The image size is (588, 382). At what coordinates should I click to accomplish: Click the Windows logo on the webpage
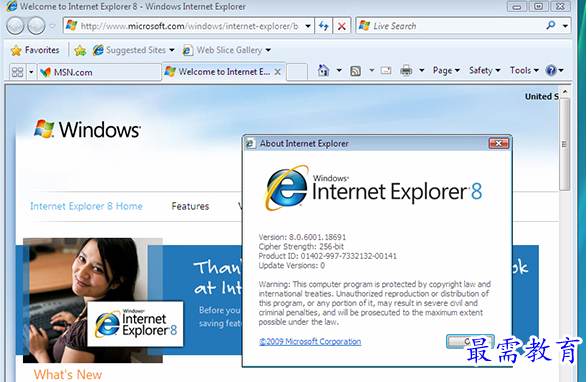tap(87, 129)
